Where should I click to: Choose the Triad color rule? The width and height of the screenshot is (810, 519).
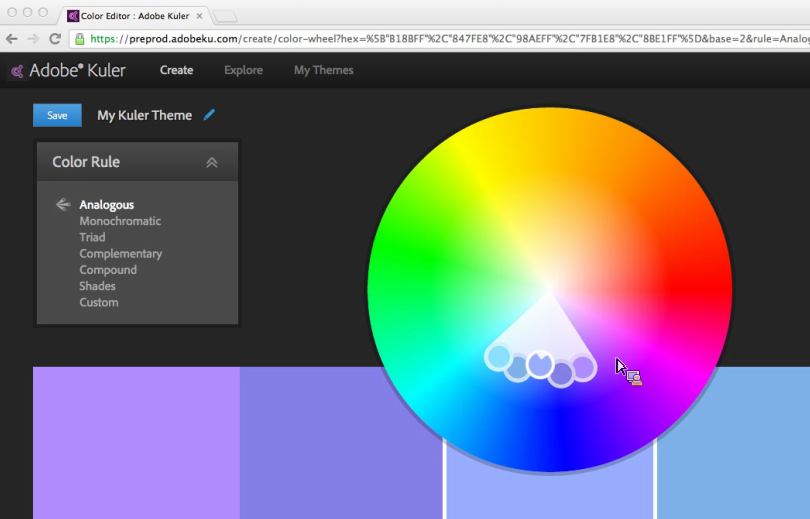tap(92, 238)
